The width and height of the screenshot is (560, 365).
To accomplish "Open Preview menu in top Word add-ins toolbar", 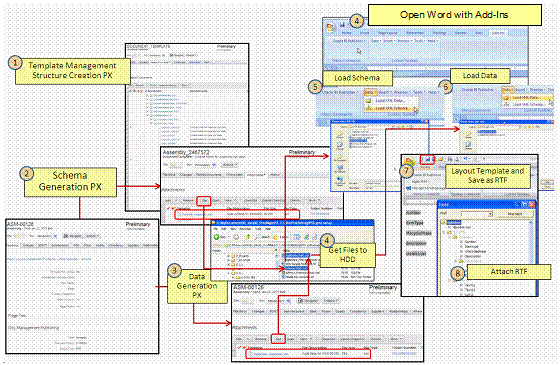I will [404, 41].
